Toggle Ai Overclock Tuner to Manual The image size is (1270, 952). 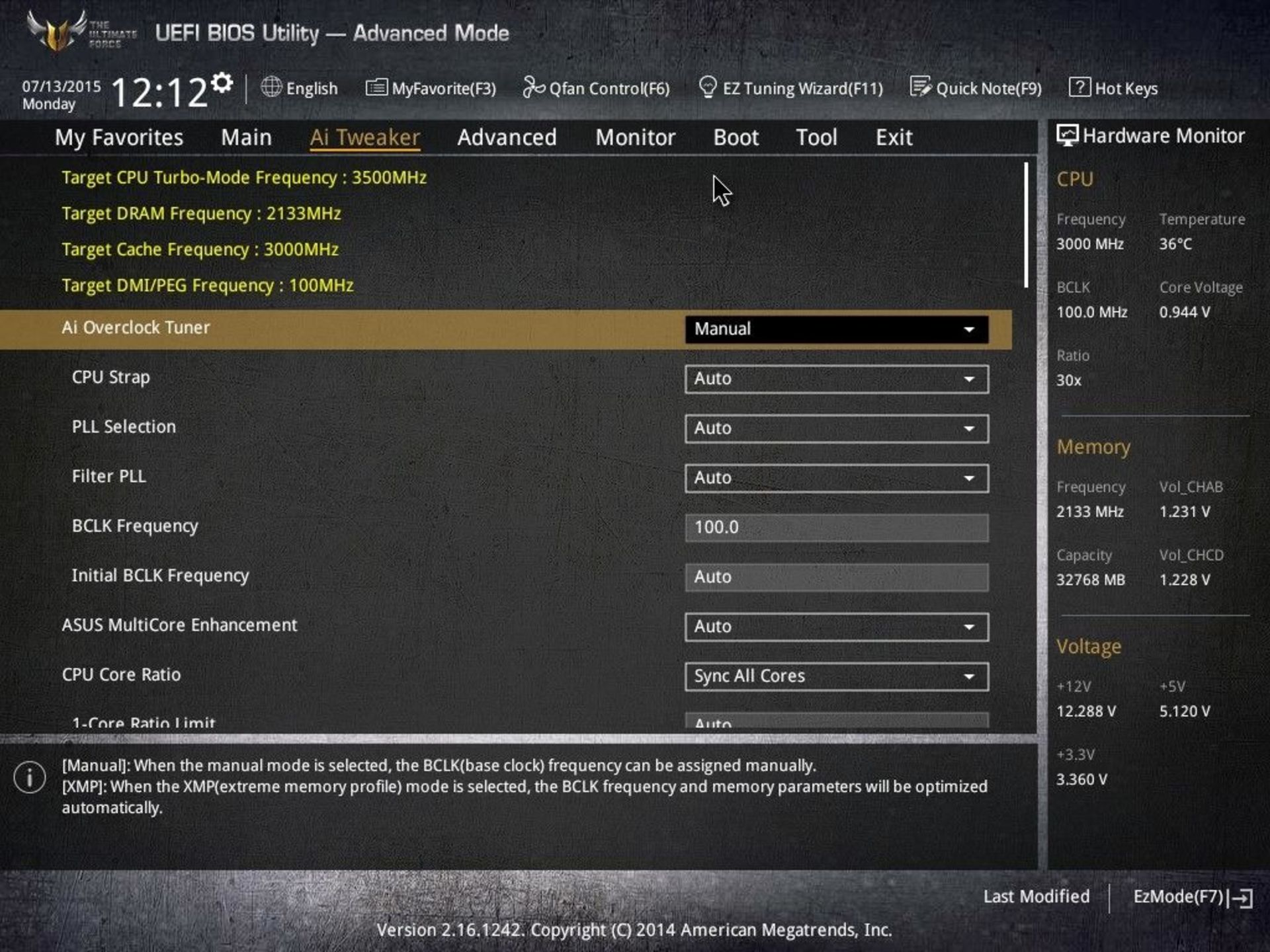(x=835, y=328)
